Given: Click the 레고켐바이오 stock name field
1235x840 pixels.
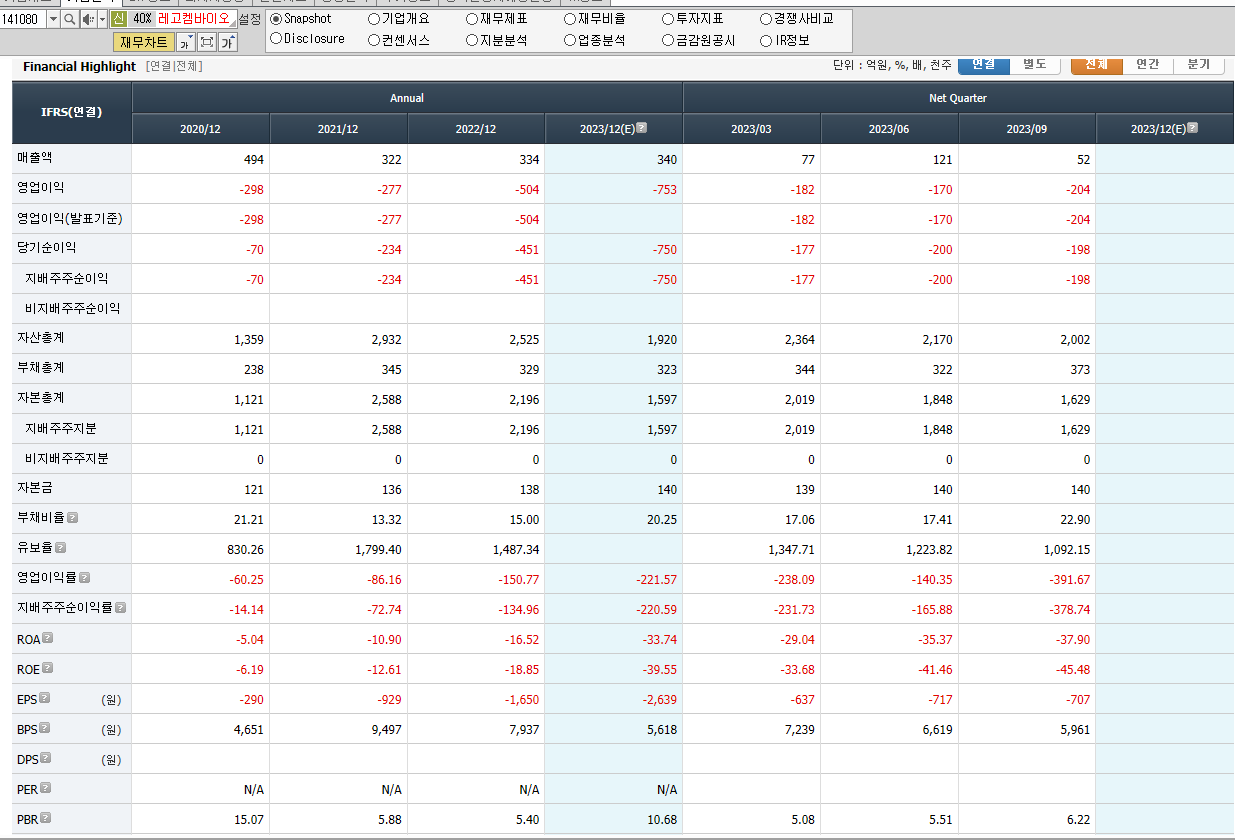Looking at the screenshot, I should pos(195,19).
